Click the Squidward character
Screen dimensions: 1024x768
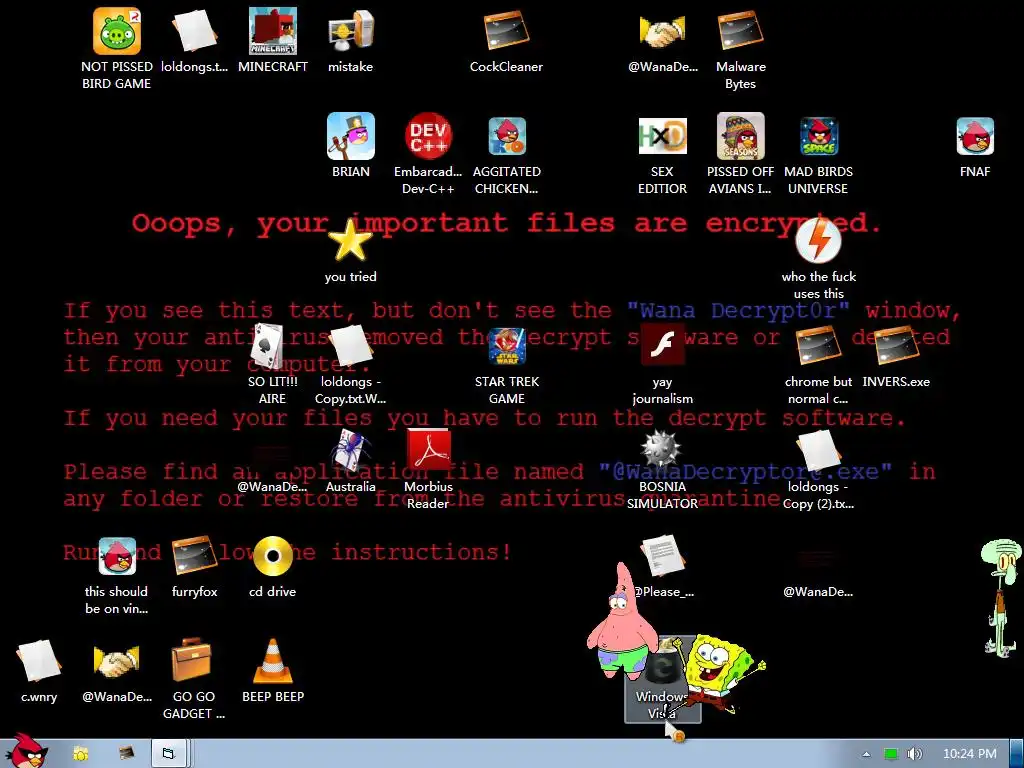1002,597
